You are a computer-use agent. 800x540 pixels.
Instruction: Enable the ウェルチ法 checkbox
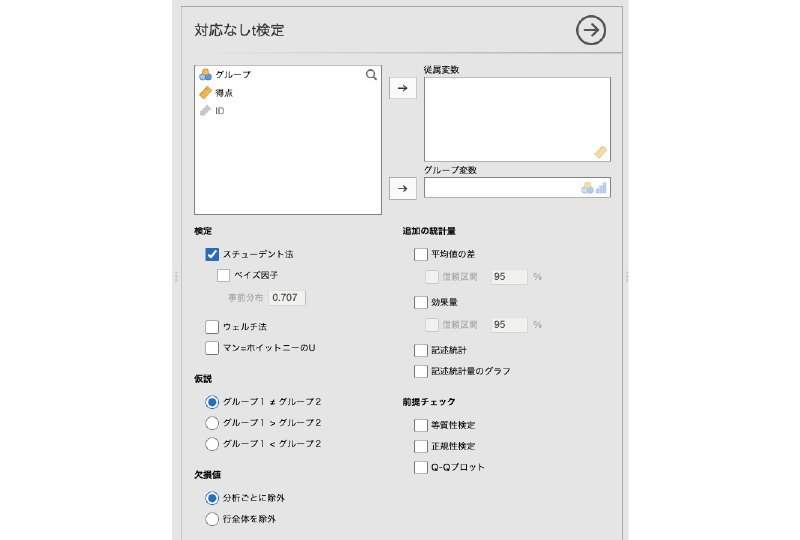click(x=212, y=326)
